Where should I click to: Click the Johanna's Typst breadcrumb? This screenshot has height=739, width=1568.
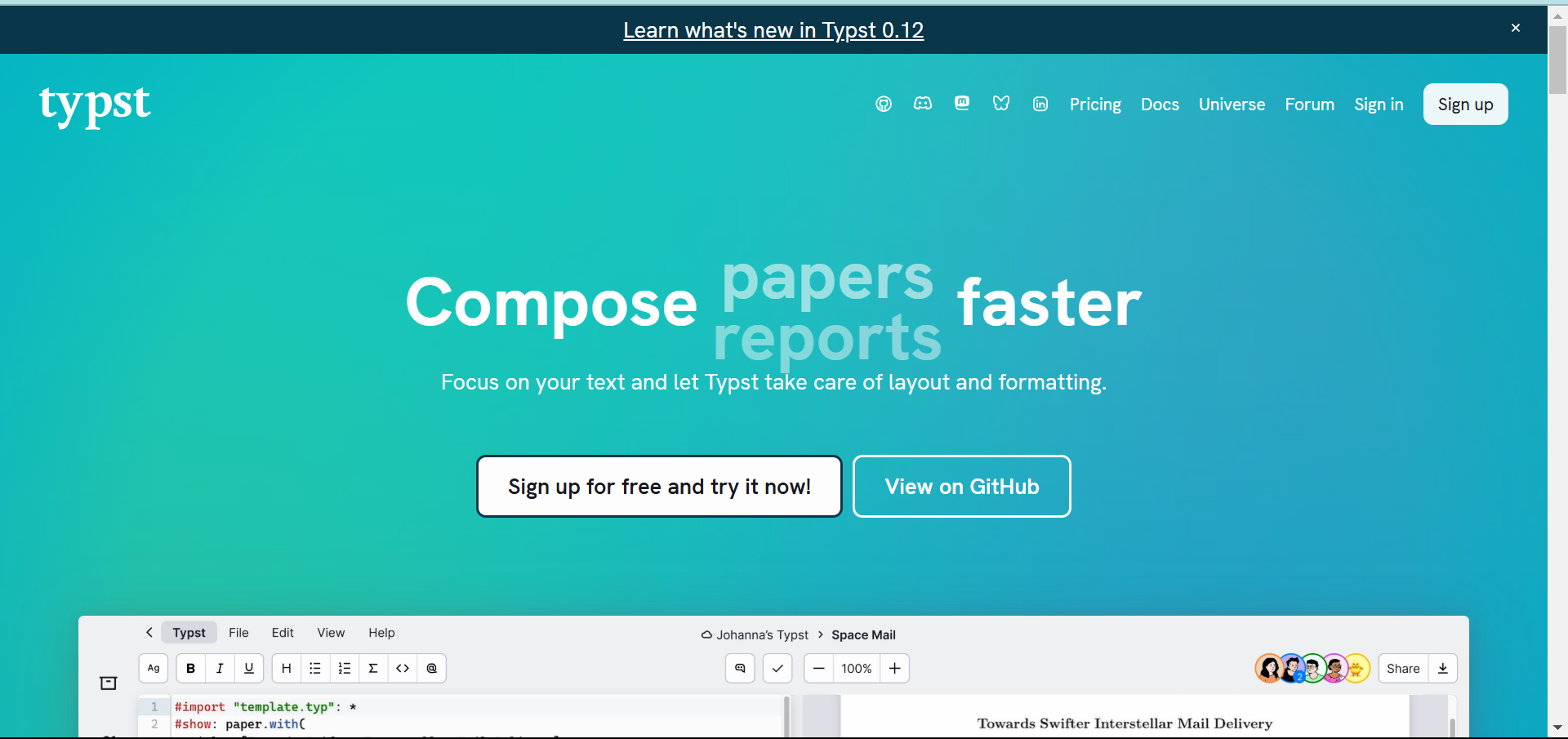[x=755, y=634]
